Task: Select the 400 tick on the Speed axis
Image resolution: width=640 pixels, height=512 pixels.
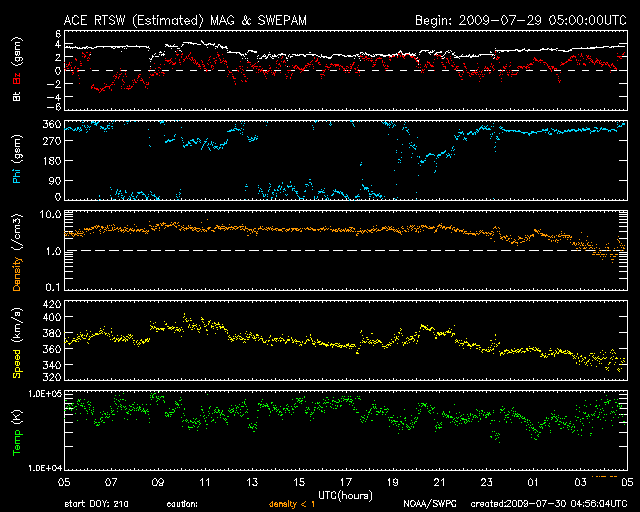Action: (52, 317)
